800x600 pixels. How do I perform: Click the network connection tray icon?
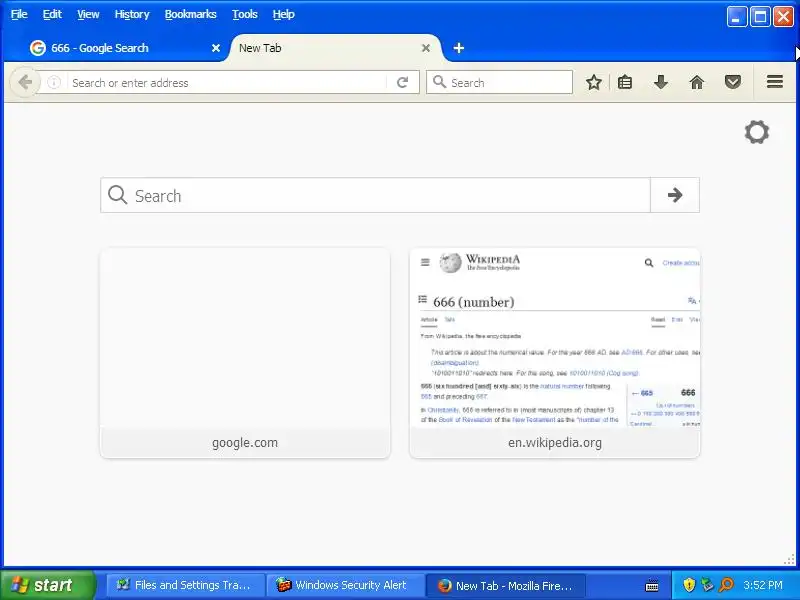pos(707,585)
